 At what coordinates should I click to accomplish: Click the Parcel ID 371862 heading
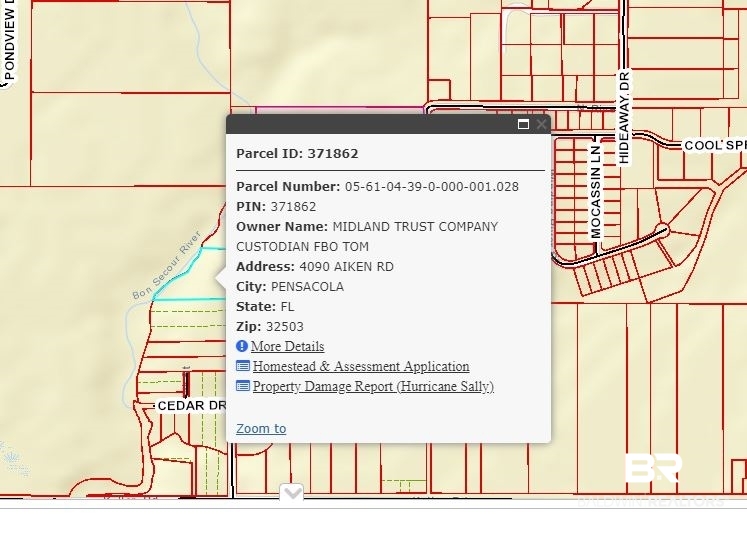click(297, 153)
